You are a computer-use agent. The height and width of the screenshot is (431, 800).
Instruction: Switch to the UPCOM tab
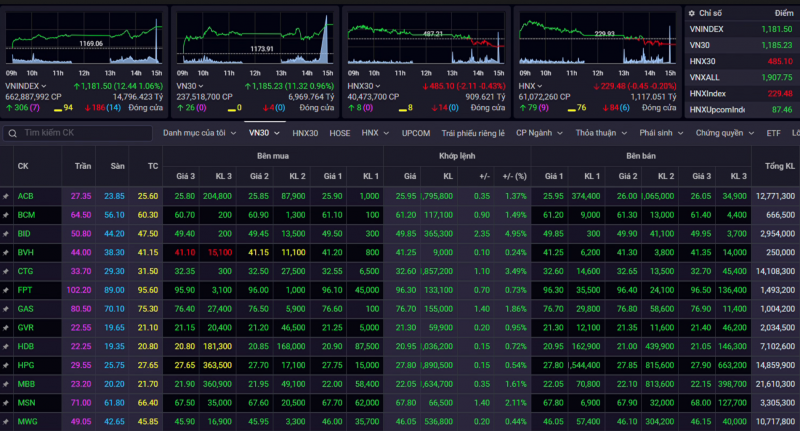pos(416,132)
